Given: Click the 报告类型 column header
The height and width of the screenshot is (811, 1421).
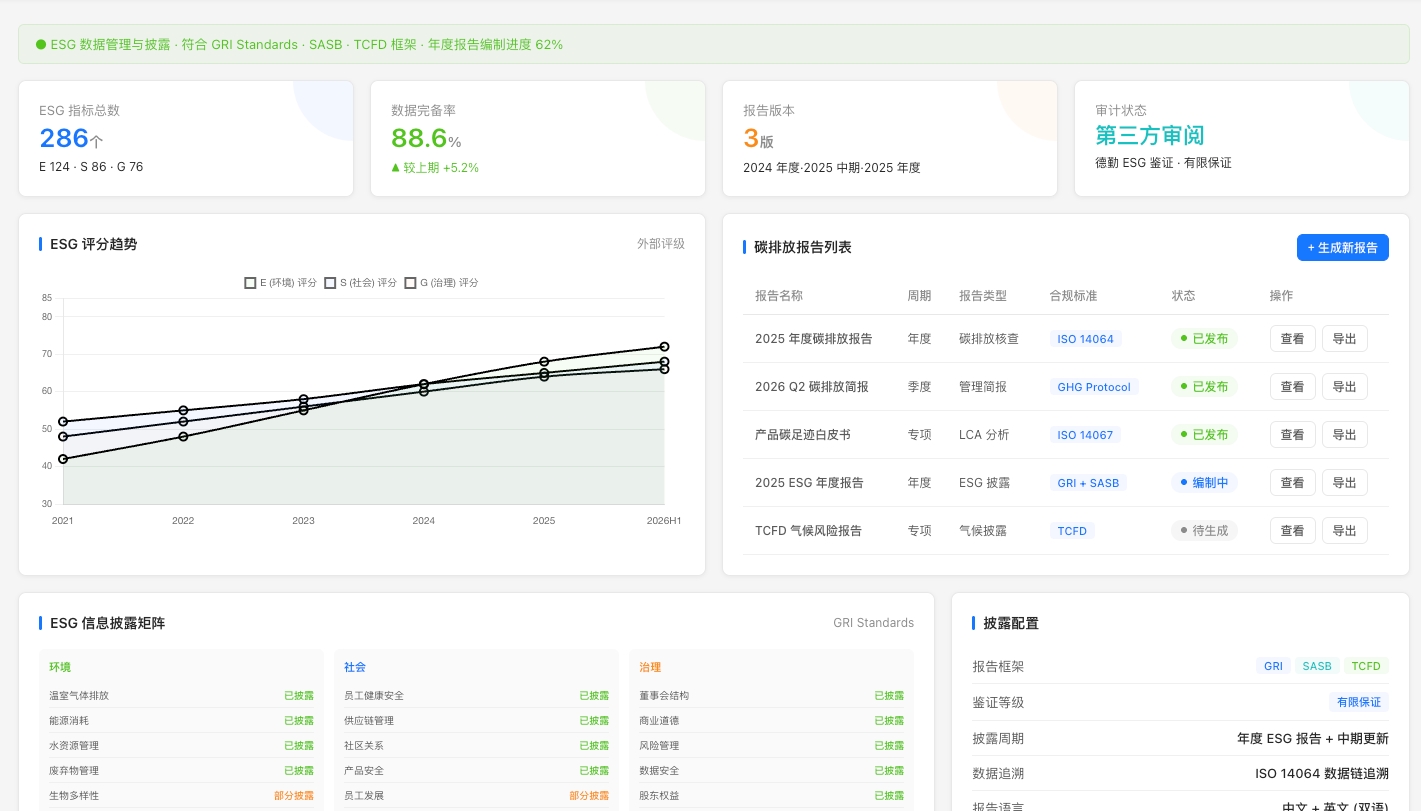Looking at the screenshot, I should [983, 296].
